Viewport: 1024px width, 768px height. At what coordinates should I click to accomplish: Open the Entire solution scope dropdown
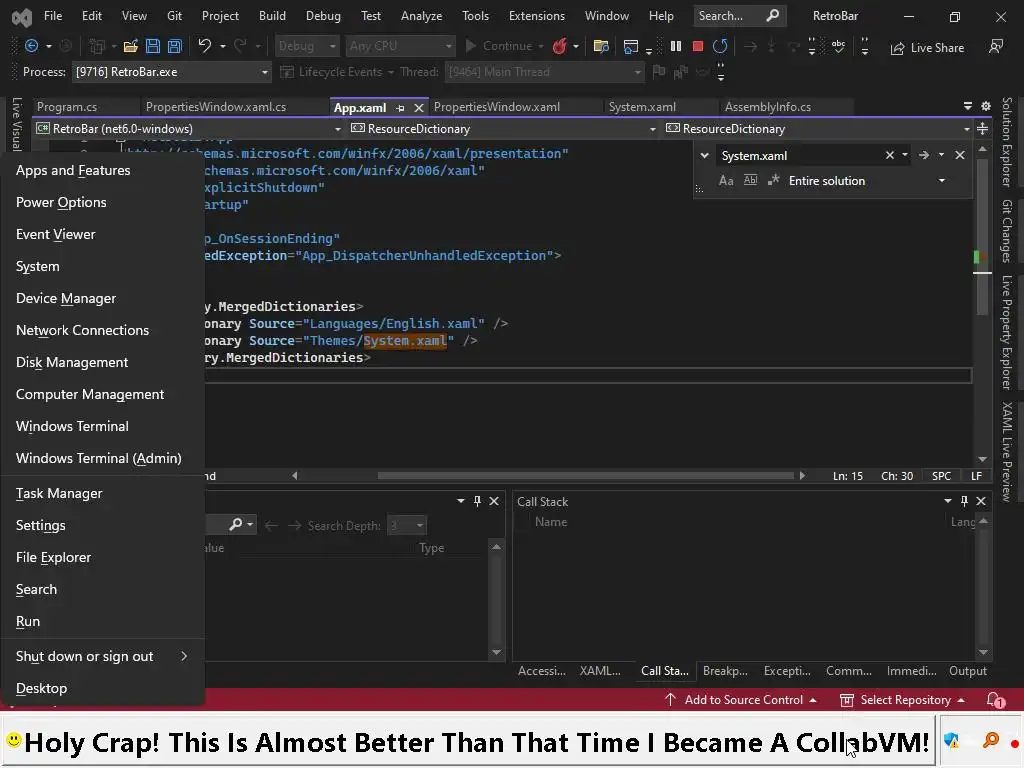tap(942, 181)
